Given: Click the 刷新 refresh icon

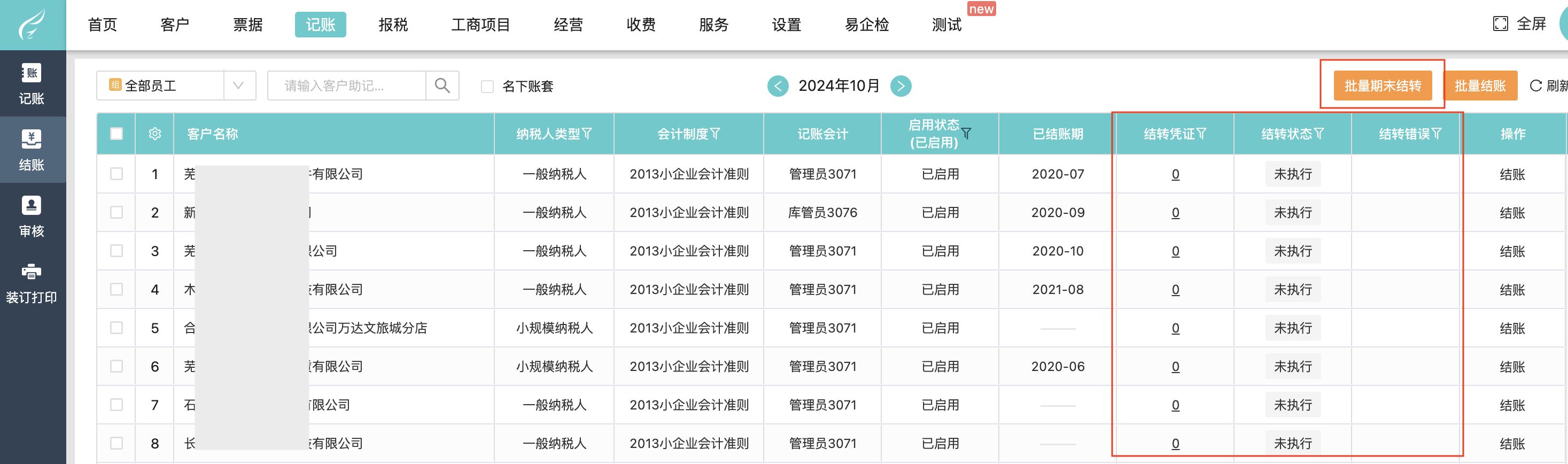Looking at the screenshot, I should (1536, 86).
